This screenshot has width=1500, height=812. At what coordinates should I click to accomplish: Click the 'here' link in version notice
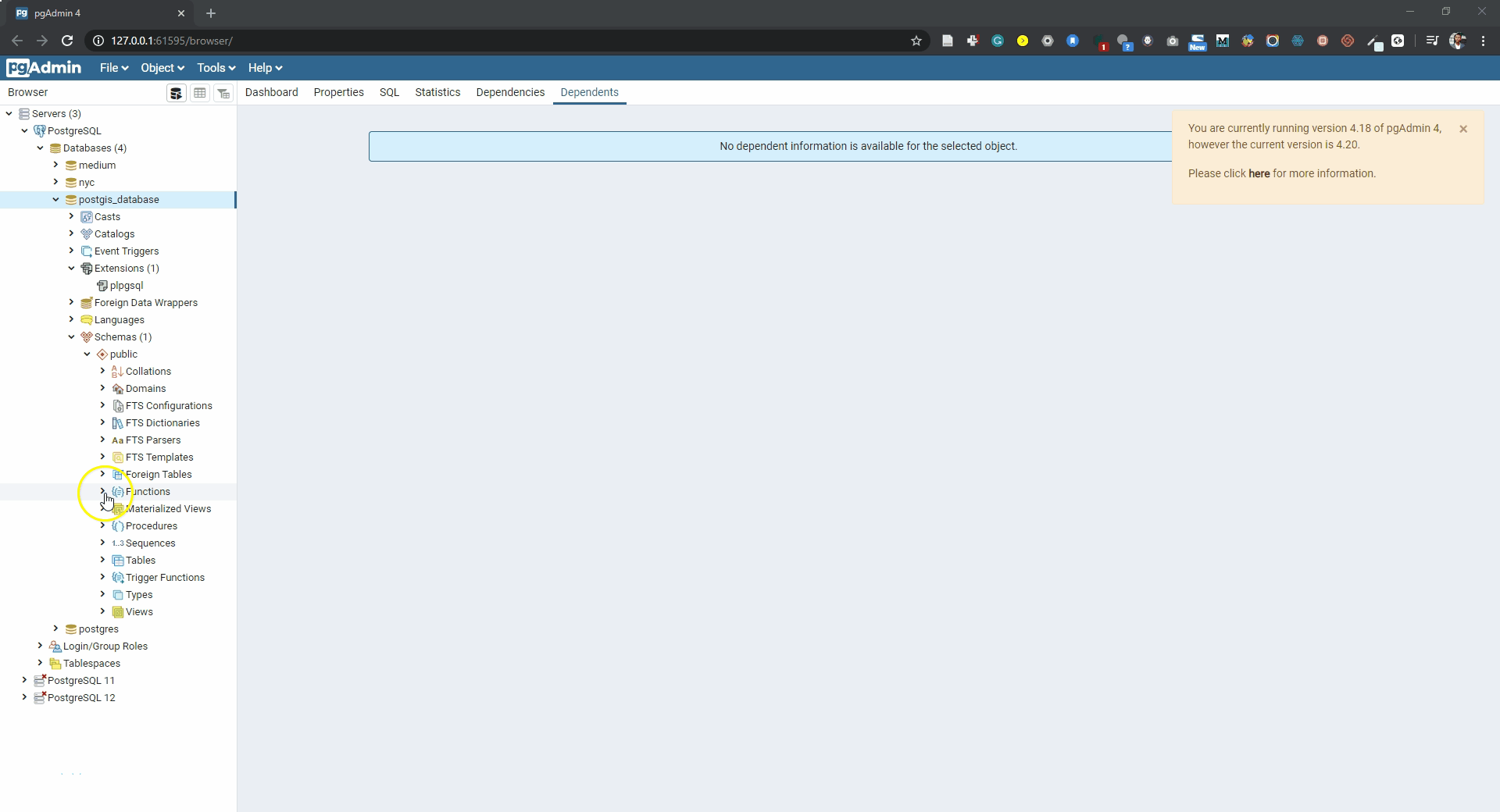(1259, 173)
